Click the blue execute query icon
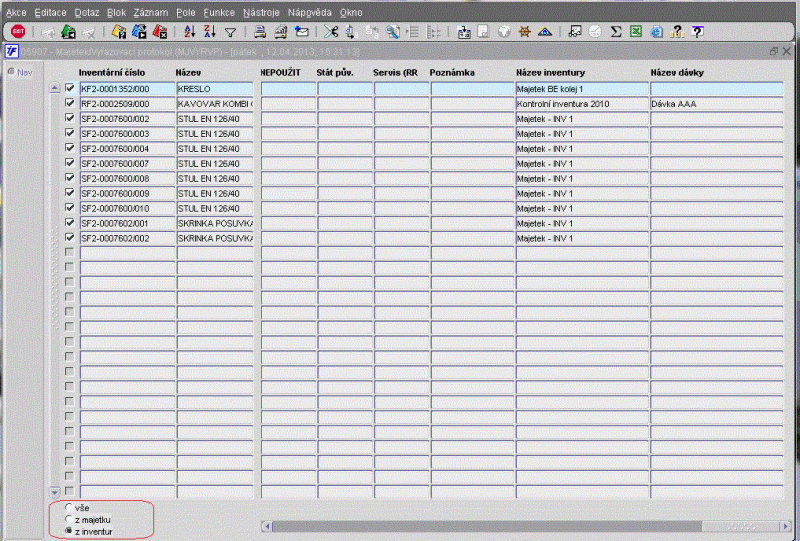This screenshot has height=541, width=800. 139,32
